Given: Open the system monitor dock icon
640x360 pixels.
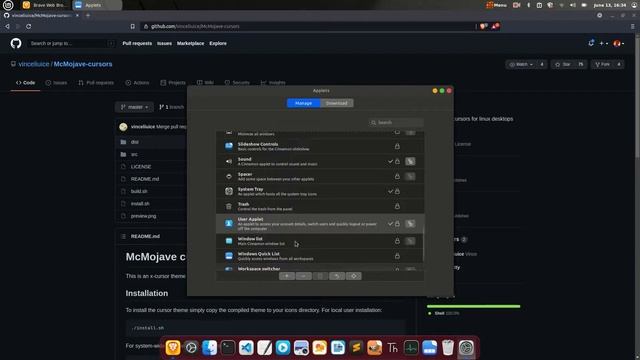Looking at the screenshot, I should coord(411,348).
